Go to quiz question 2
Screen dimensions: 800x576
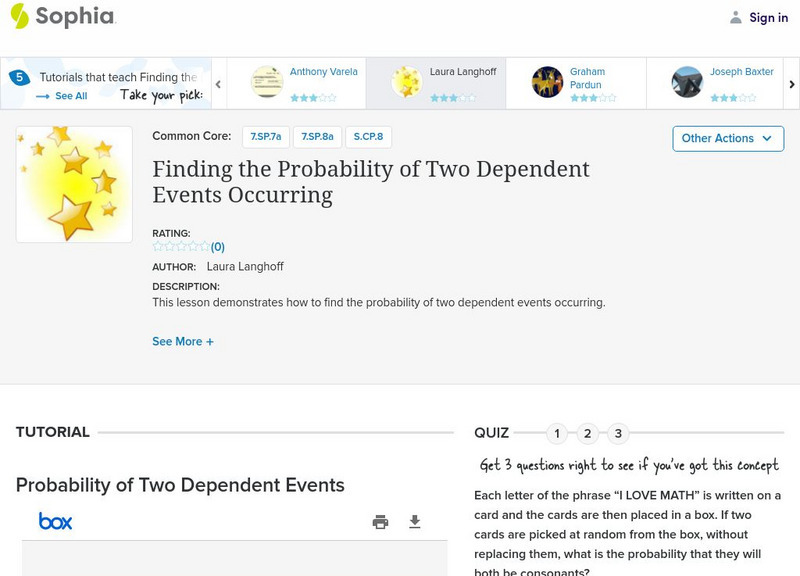(x=587, y=434)
